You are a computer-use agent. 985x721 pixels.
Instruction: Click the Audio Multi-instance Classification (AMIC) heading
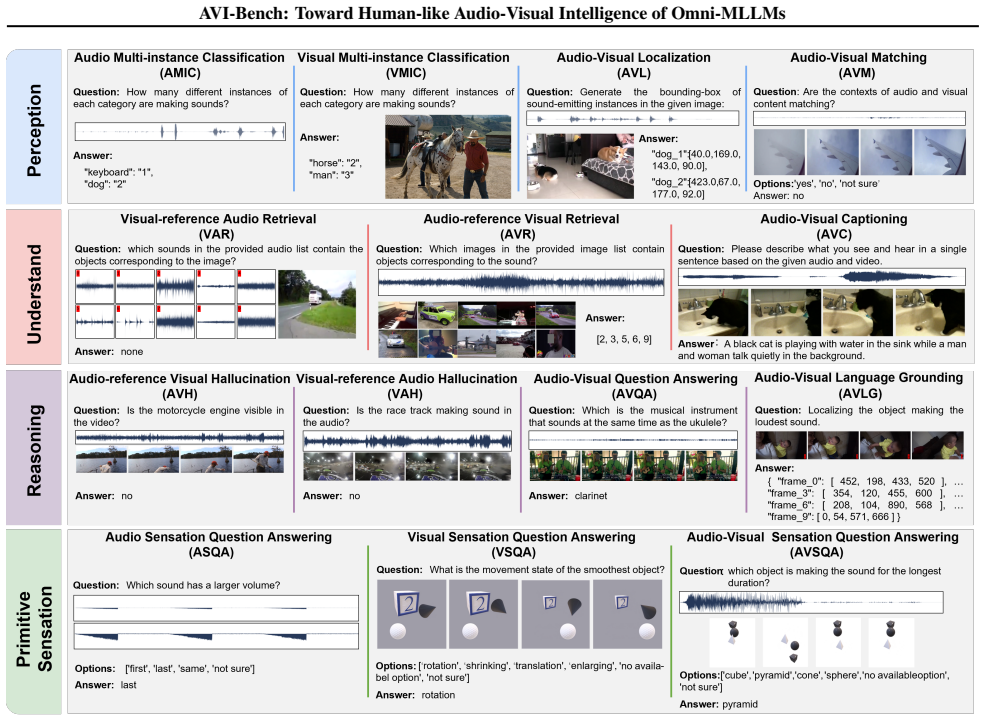point(180,65)
